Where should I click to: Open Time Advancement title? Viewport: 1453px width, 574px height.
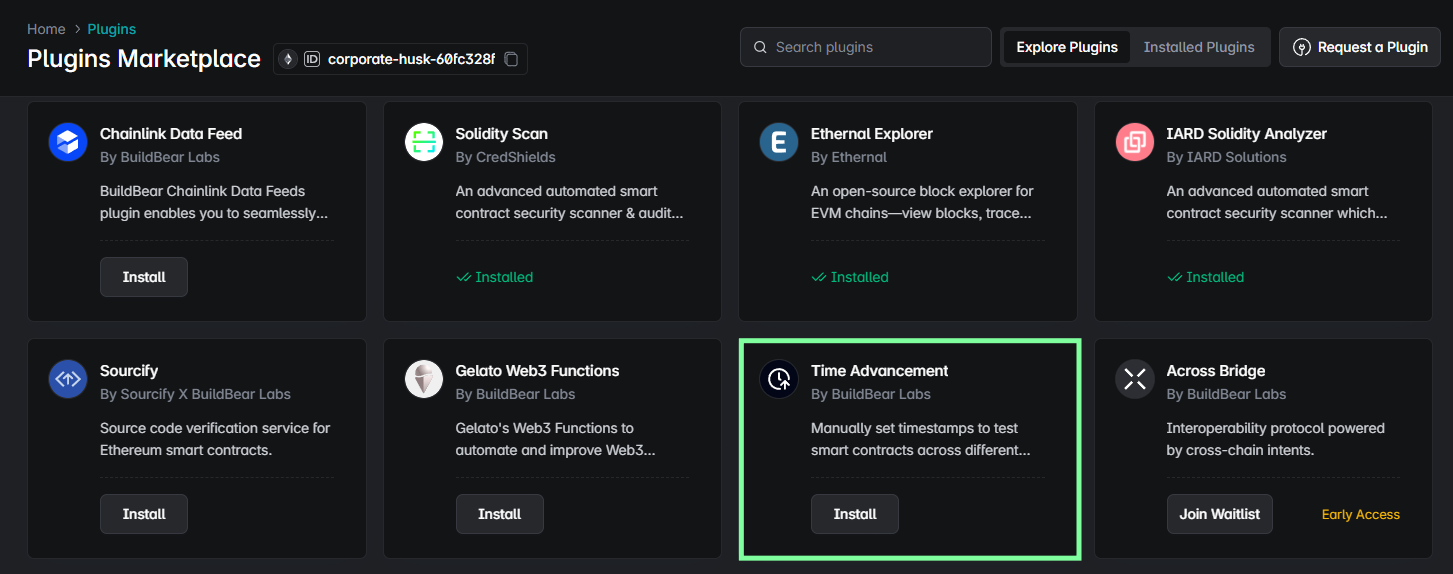[x=880, y=370]
